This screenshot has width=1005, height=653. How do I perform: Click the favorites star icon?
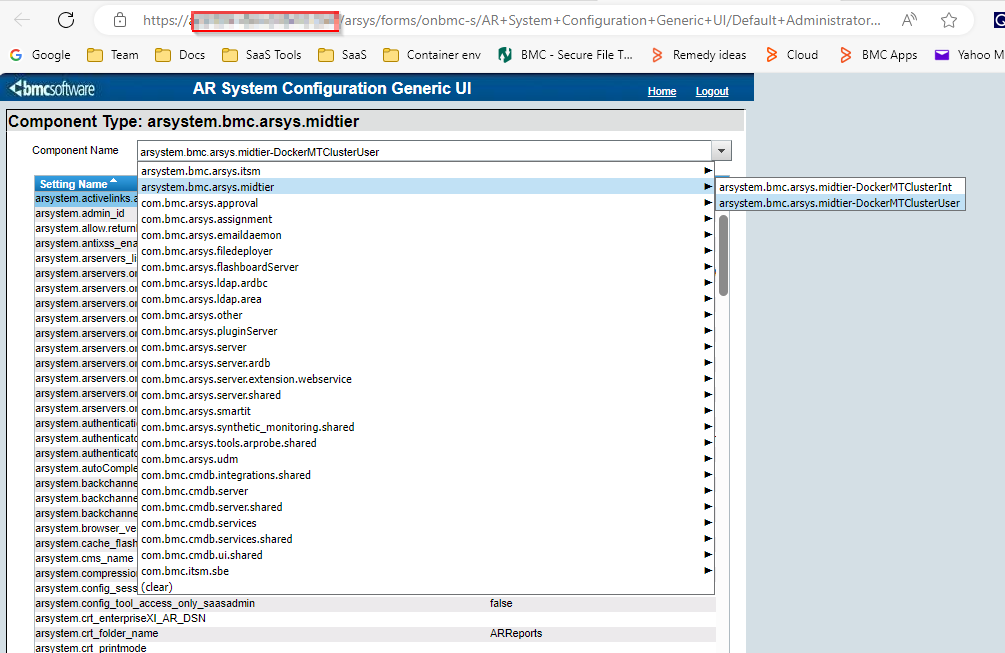tap(949, 20)
